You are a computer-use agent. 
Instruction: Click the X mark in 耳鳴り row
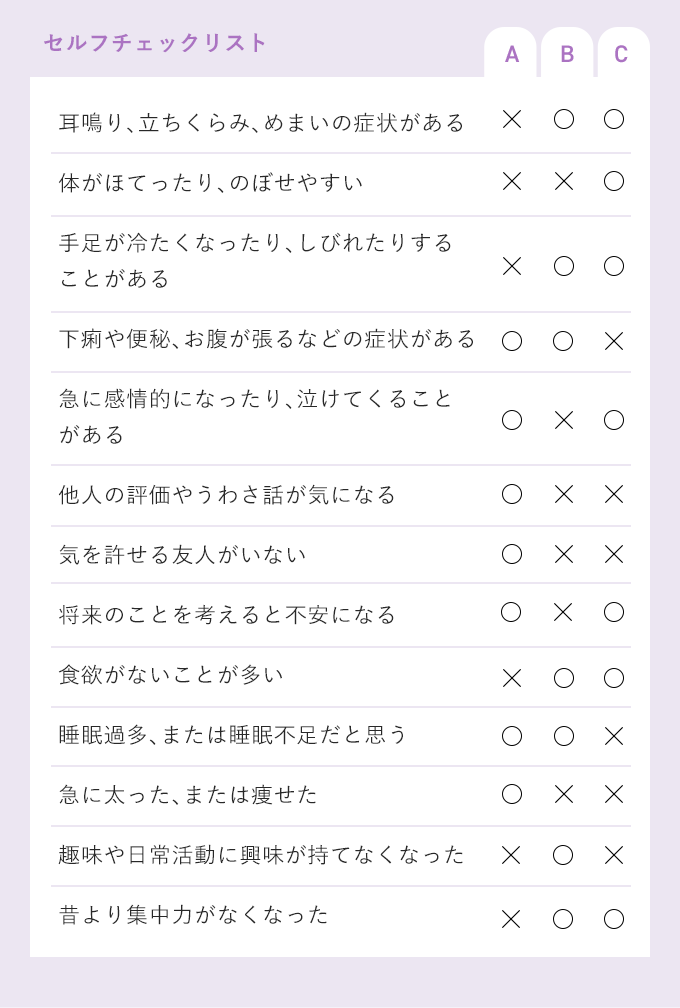click(512, 119)
